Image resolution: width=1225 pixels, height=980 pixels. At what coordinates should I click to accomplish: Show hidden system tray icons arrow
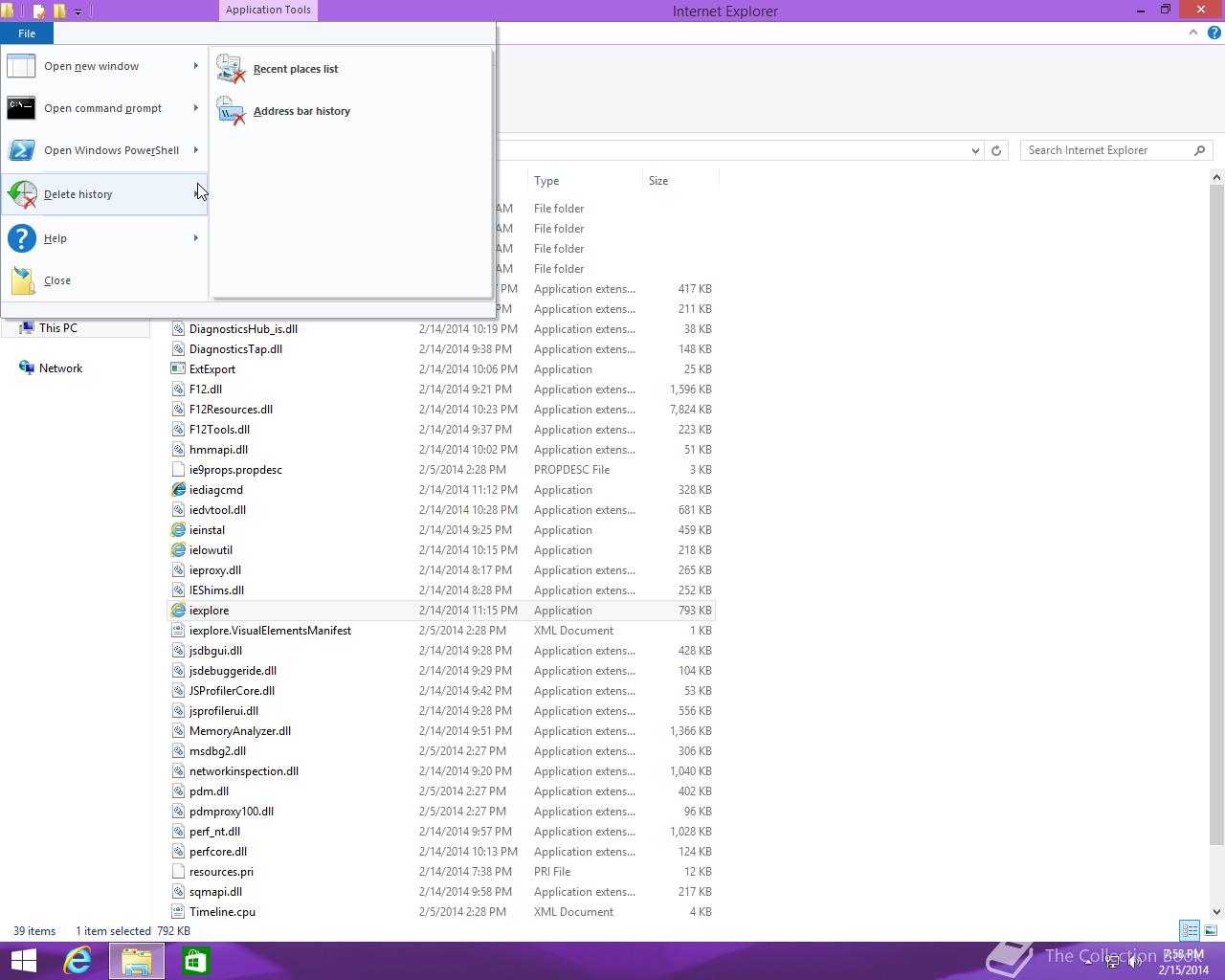(x=1088, y=963)
